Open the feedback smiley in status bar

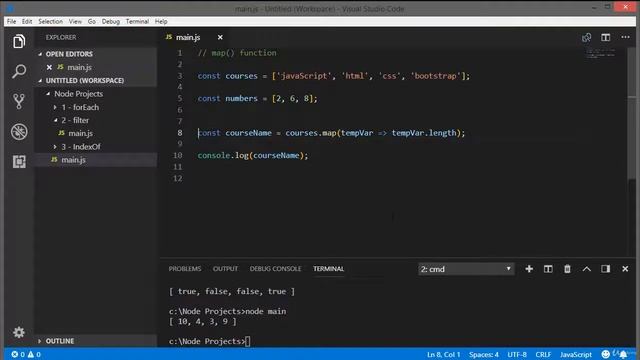click(606, 354)
